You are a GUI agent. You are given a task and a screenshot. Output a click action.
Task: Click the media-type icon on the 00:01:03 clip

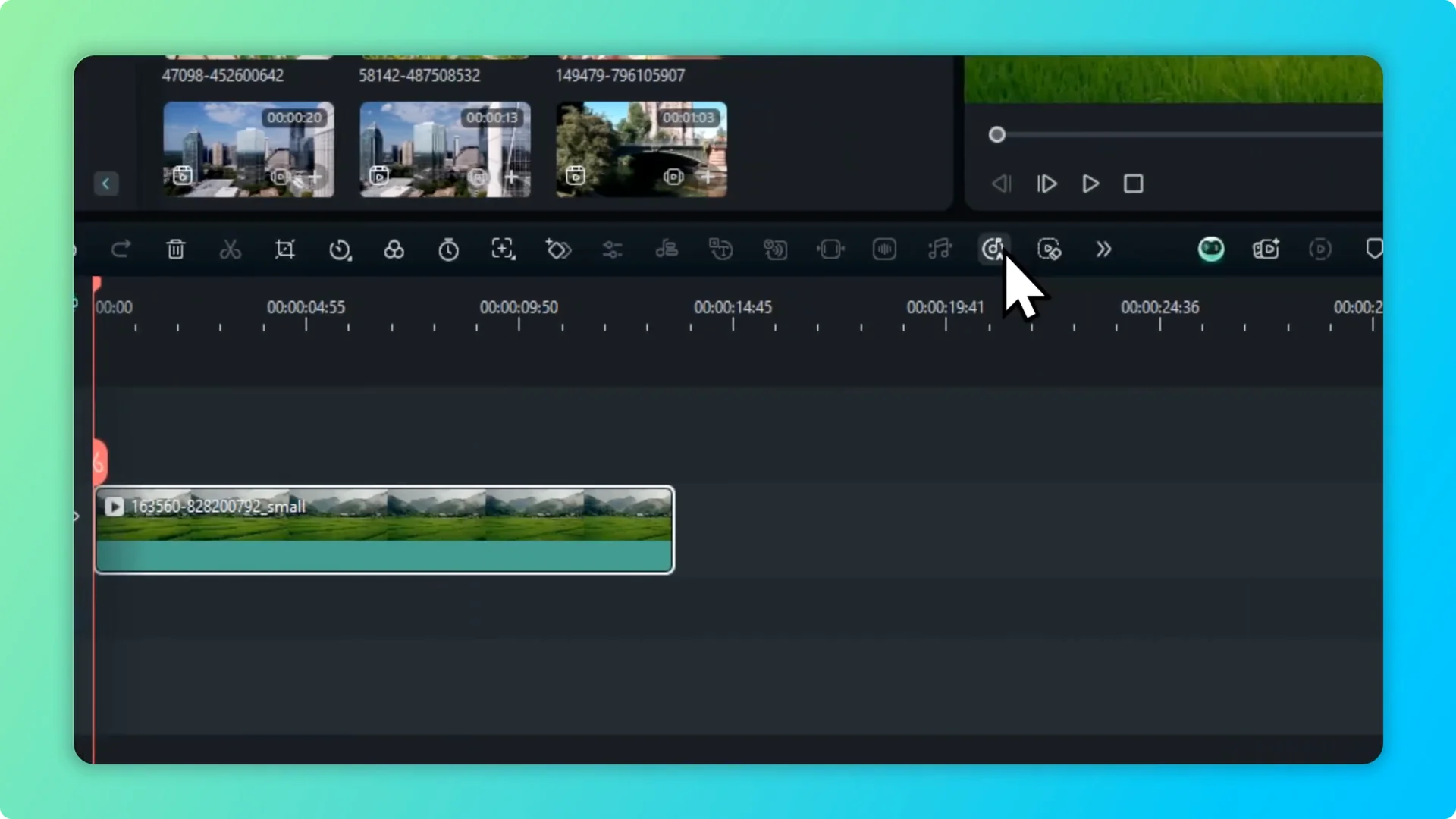[x=576, y=176]
